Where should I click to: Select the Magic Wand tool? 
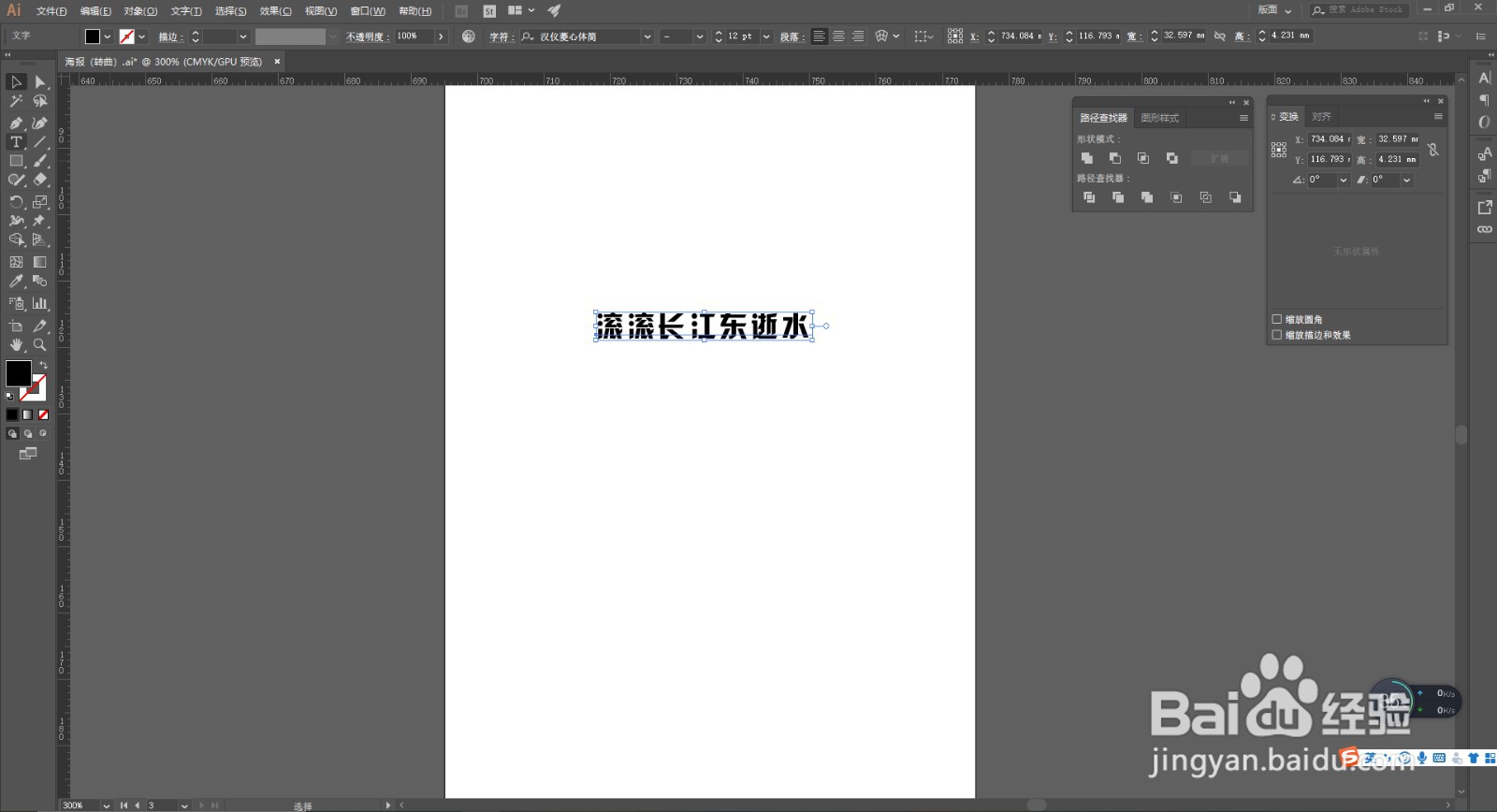pyautogui.click(x=16, y=101)
